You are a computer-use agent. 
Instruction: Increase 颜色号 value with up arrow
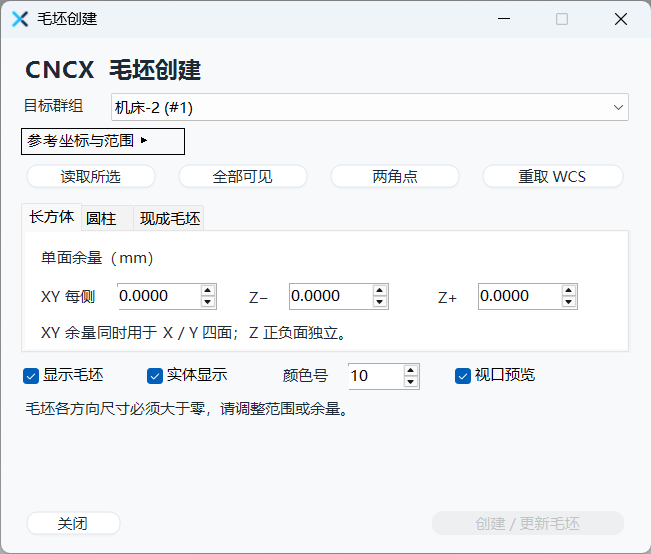411,370
